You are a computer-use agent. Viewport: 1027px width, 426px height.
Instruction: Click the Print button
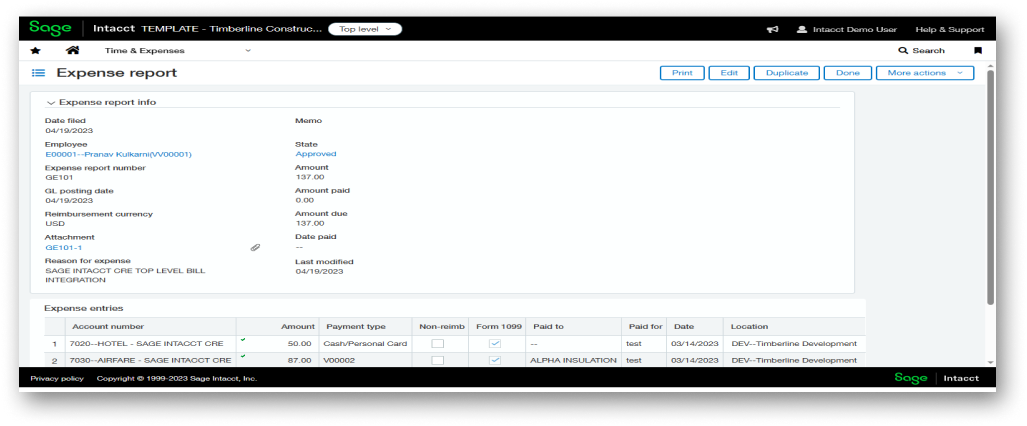point(682,73)
